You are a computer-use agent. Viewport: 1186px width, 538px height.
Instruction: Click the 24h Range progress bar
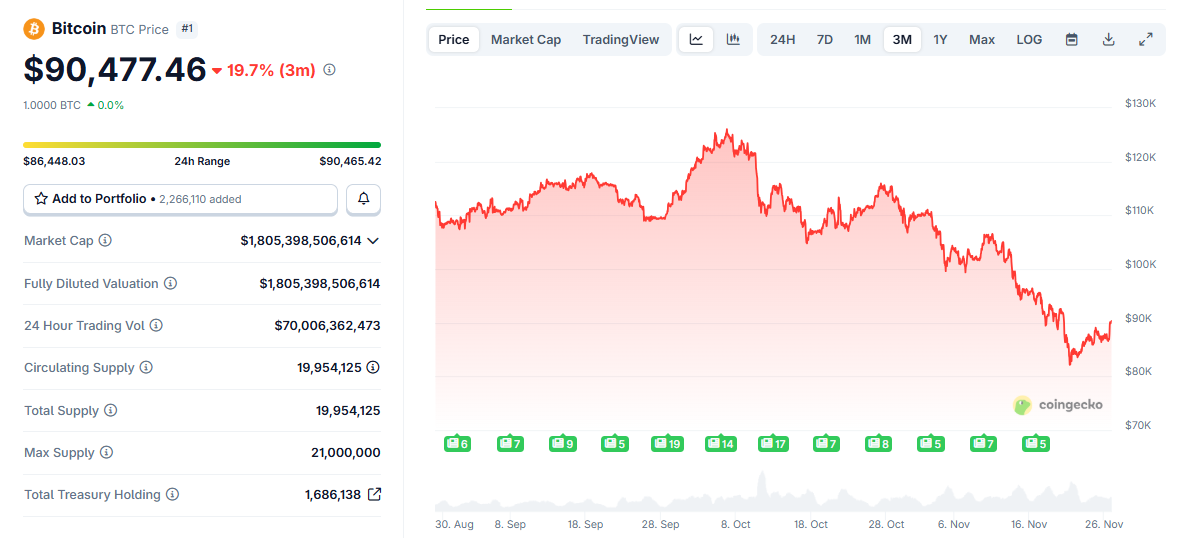click(202, 145)
